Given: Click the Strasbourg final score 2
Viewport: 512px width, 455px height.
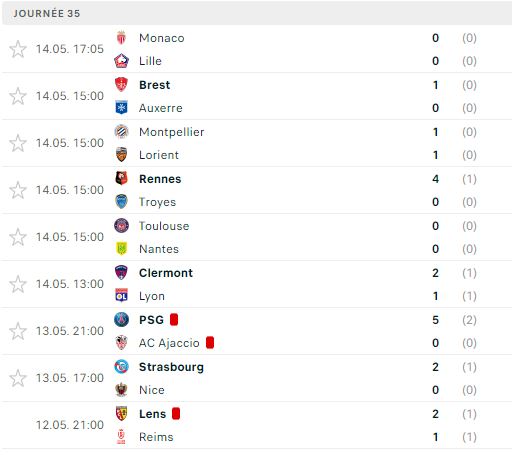Looking at the screenshot, I should tap(435, 367).
